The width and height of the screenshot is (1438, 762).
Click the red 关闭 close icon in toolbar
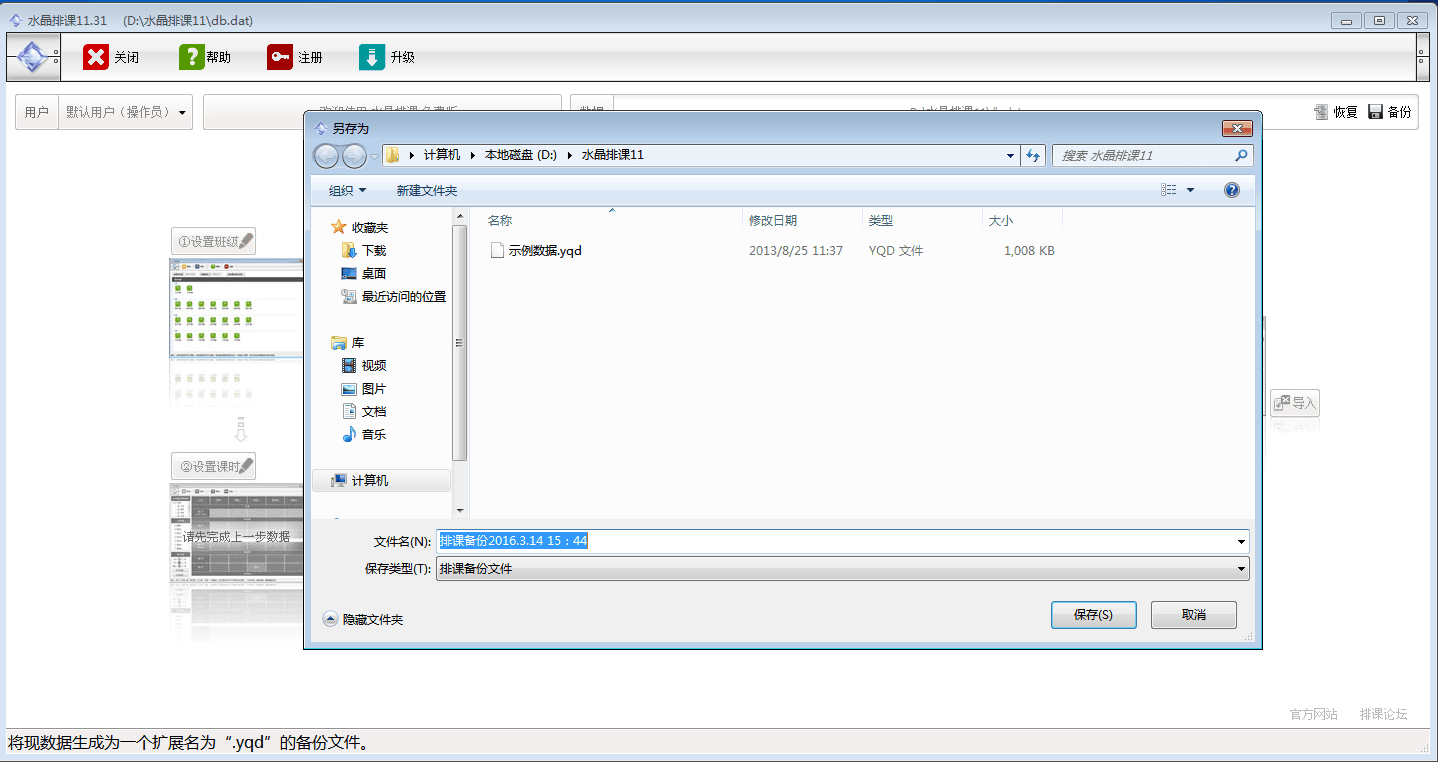tap(95, 57)
